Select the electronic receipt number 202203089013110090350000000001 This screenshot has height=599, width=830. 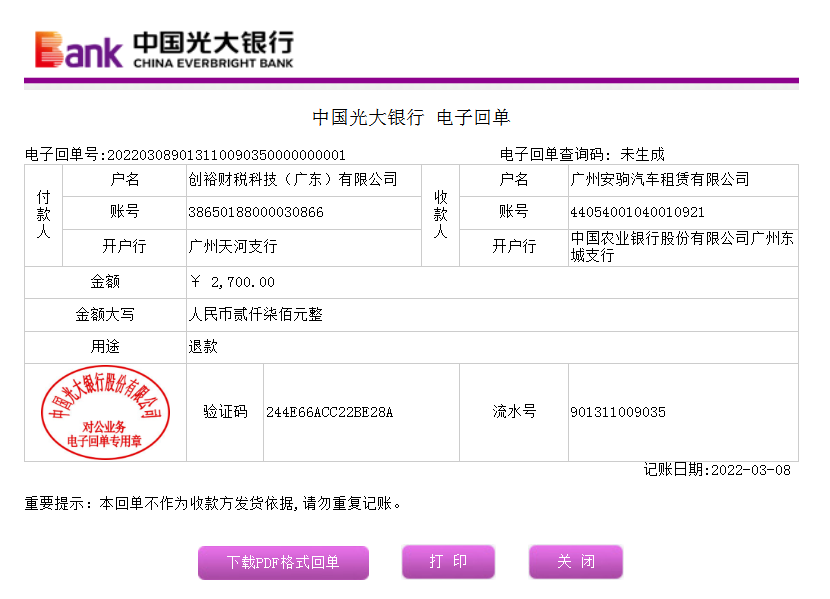coord(226,155)
